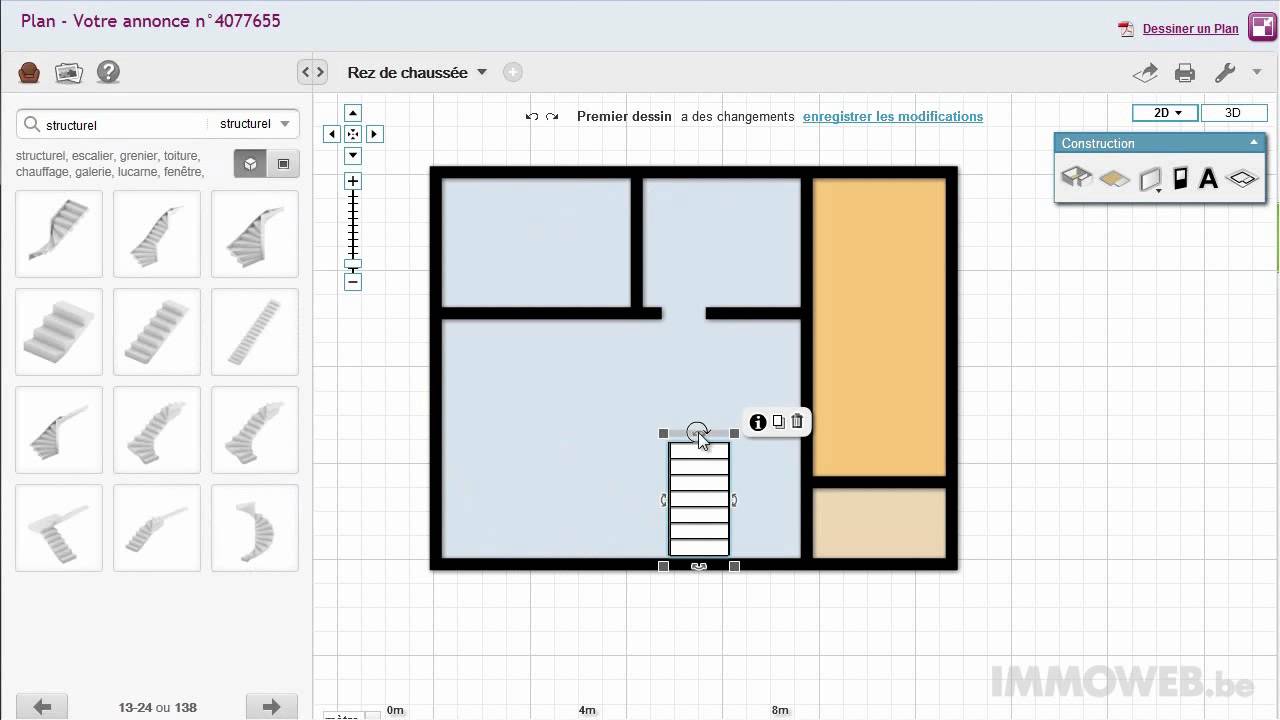The image size is (1280, 720).
Task: Open the furniture armchair catalog icon
Action: [29, 72]
